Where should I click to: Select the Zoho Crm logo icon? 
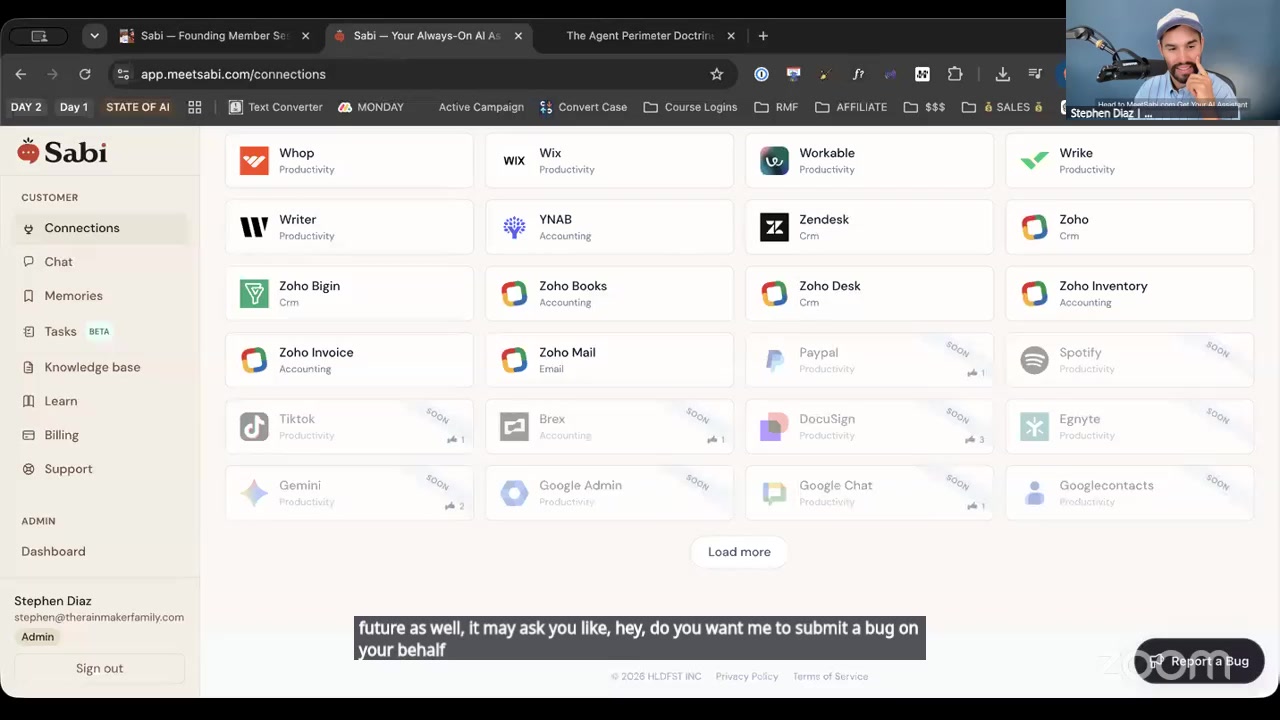(x=1034, y=227)
